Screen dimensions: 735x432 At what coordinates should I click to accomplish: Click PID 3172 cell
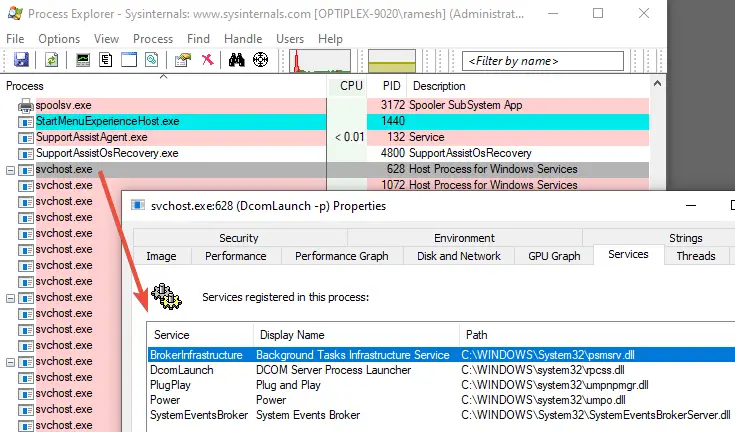coord(393,105)
